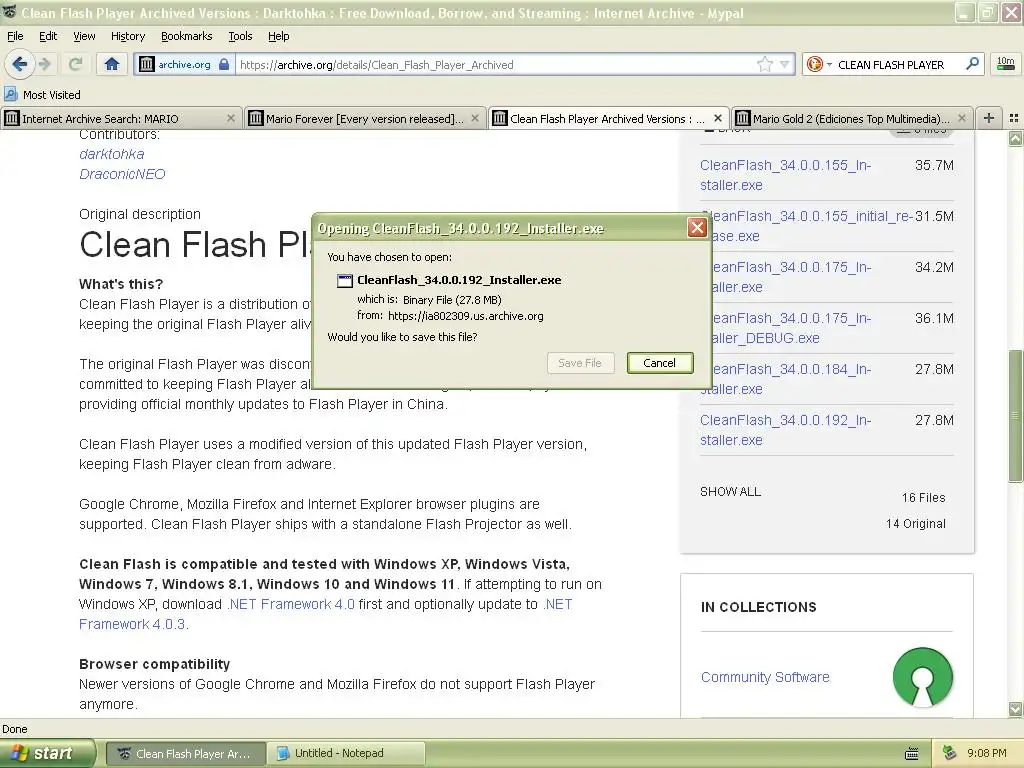The width and height of the screenshot is (1024, 768).
Task: Open the address bar history dropdown arrow
Action: 784,64
